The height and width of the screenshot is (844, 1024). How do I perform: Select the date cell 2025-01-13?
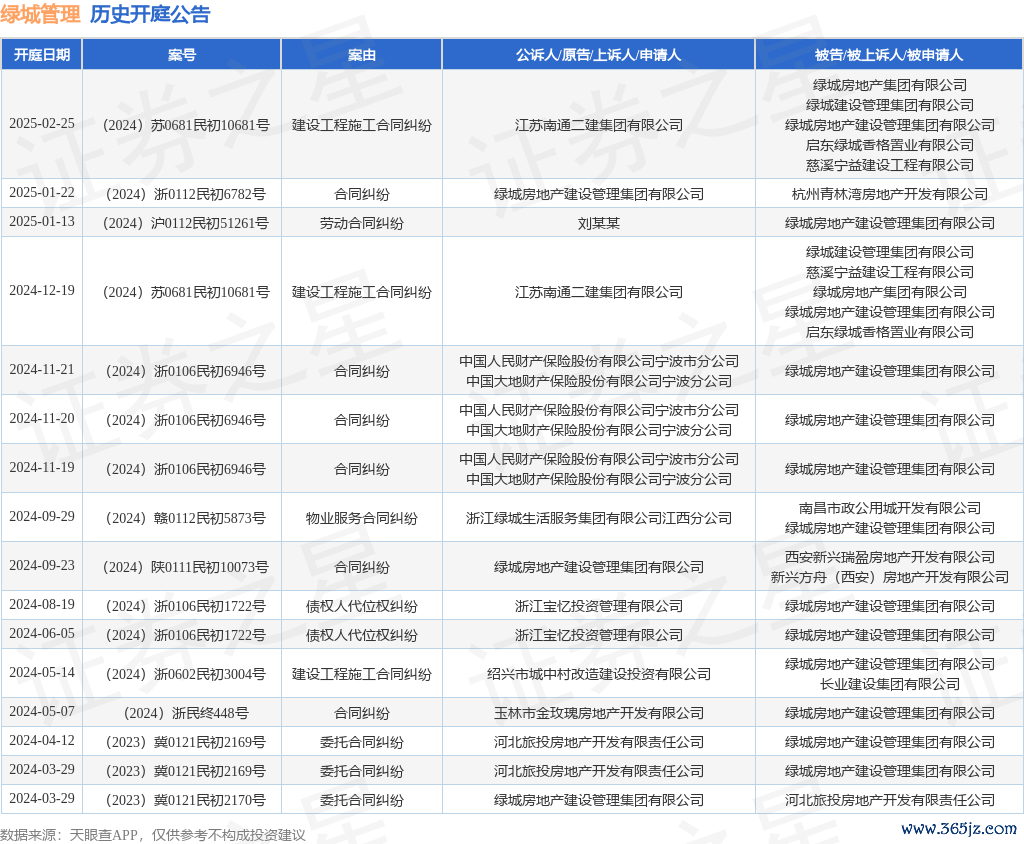(42, 221)
